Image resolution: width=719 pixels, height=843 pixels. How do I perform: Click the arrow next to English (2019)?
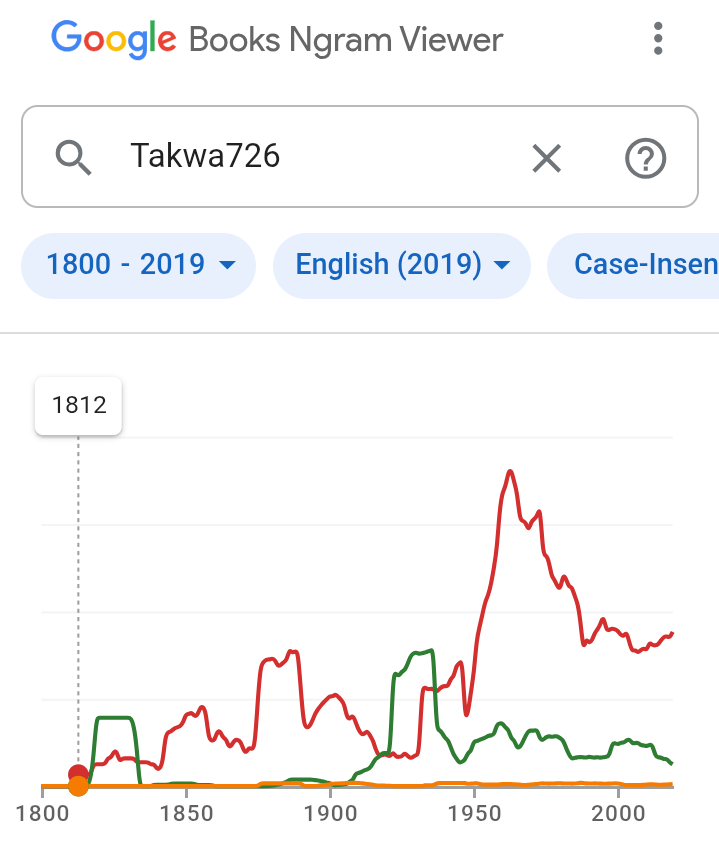click(x=502, y=265)
